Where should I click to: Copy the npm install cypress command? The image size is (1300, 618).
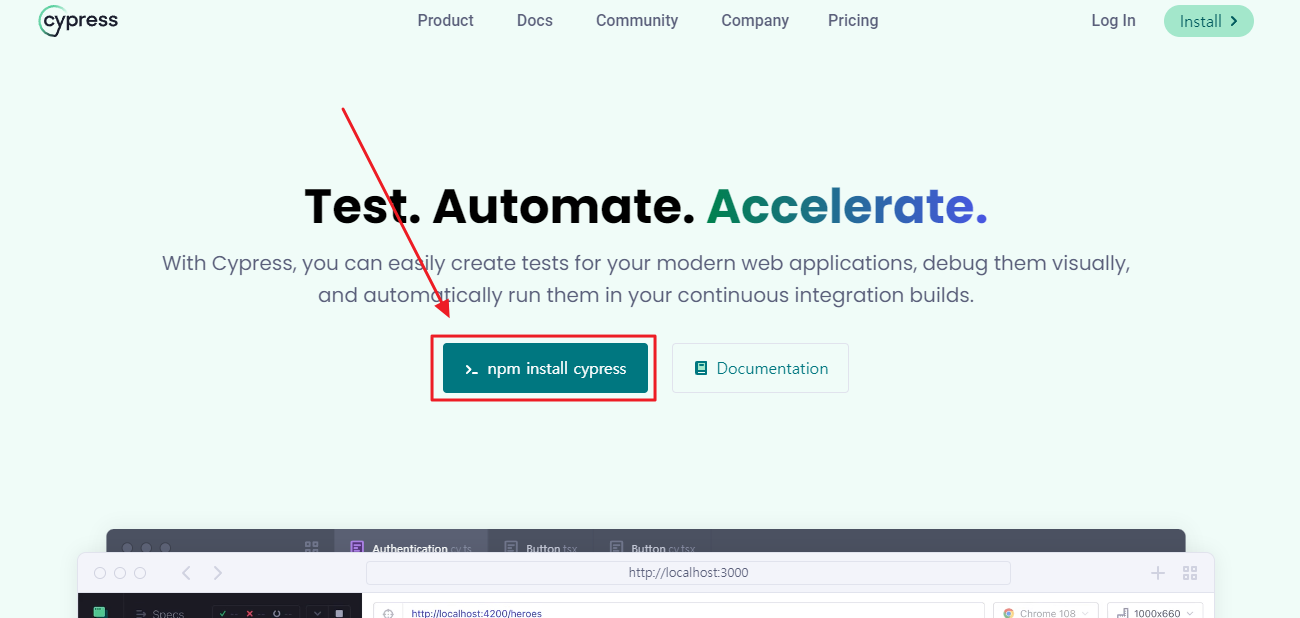pyautogui.click(x=545, y=368)
